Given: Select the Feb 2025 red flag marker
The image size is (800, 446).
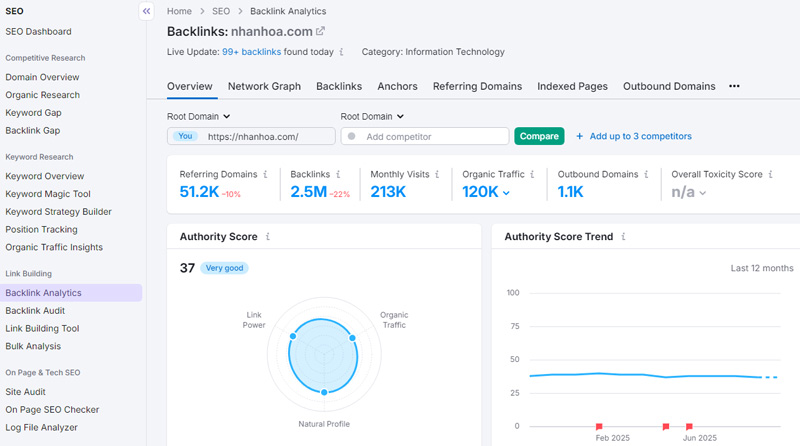Looking at the screenshot, I should pyautogui.click(x=599, y=426).
